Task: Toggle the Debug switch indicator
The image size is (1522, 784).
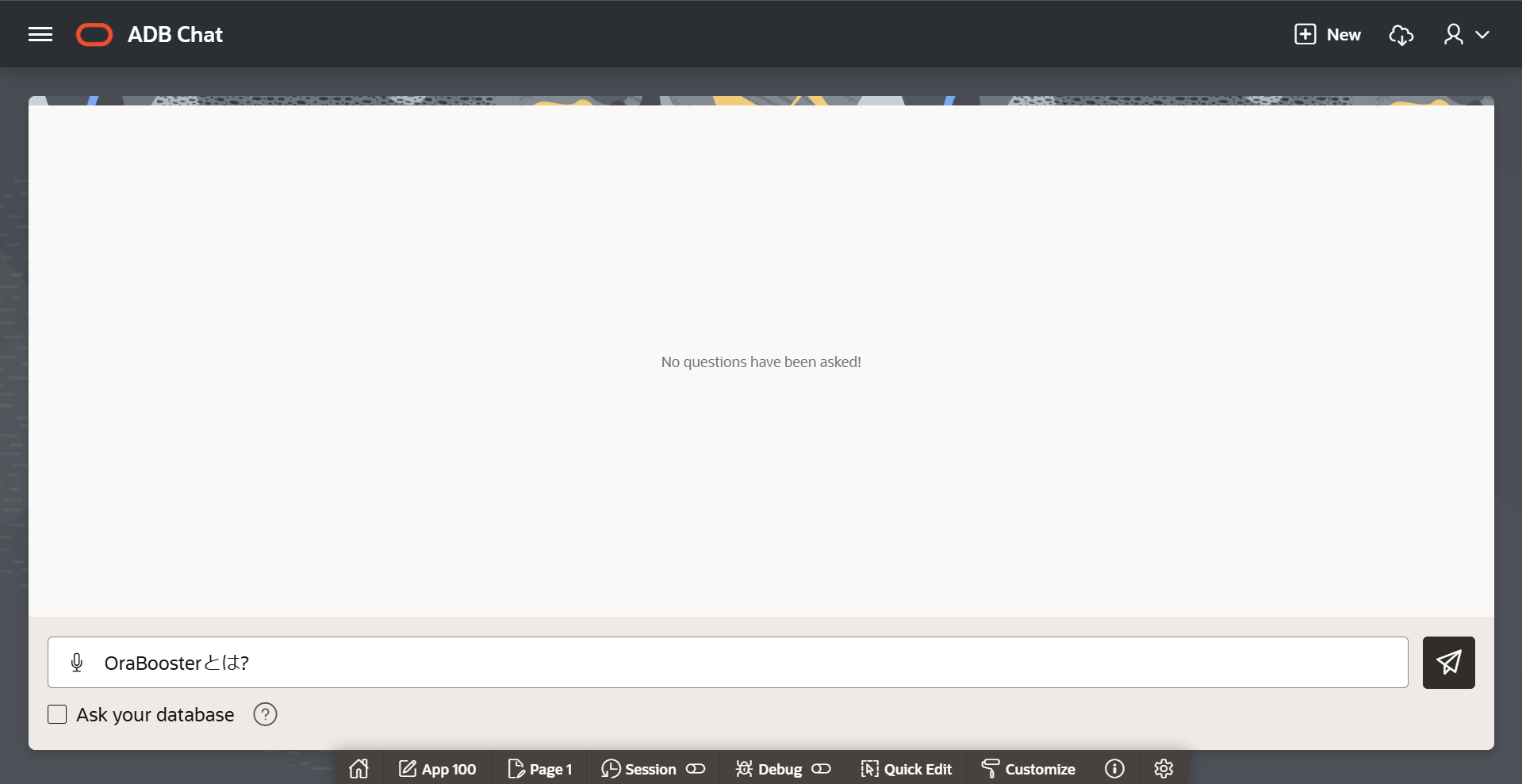Action: 821,769
